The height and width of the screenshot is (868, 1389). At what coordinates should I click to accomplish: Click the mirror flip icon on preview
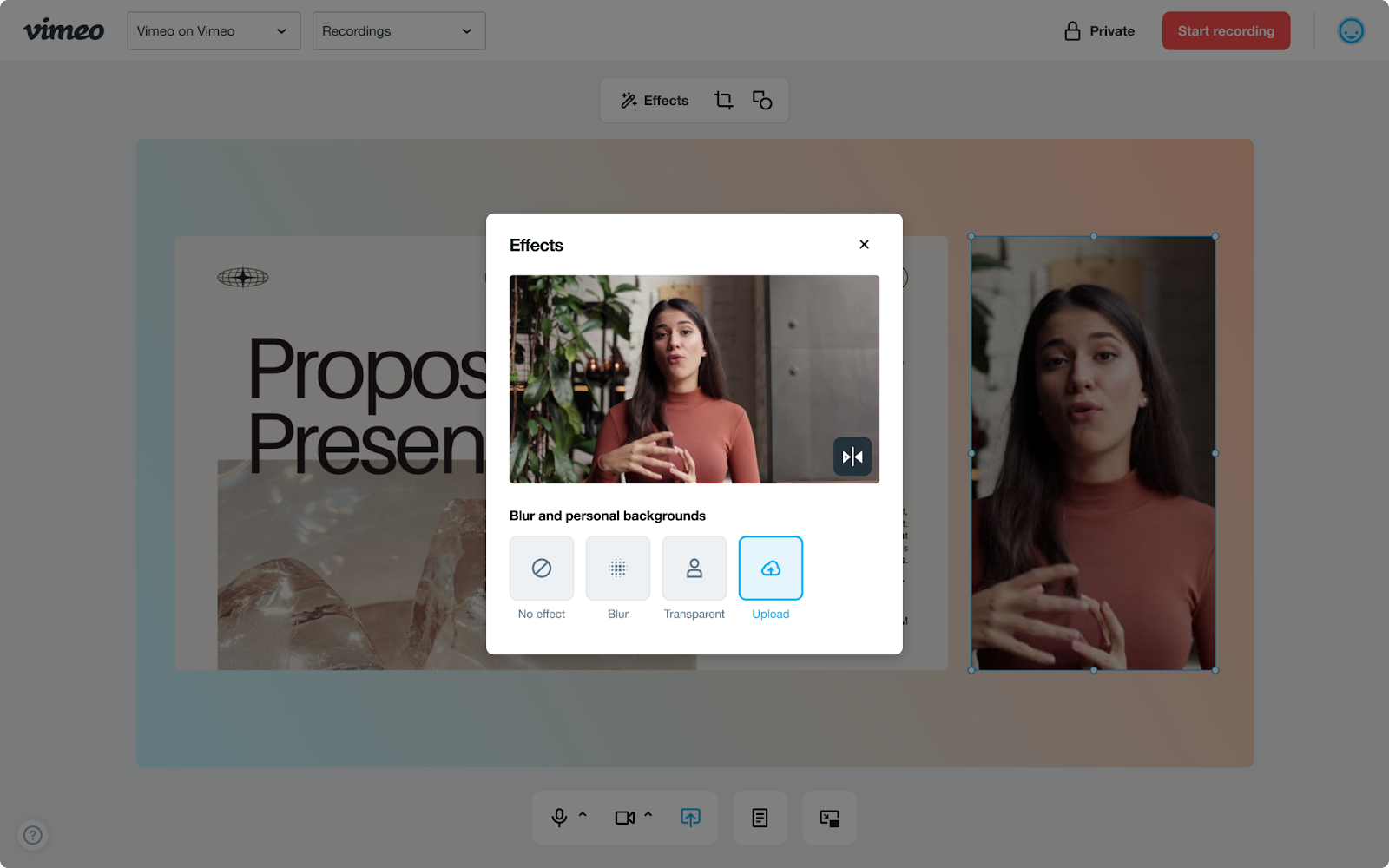[x=852, y=457]
